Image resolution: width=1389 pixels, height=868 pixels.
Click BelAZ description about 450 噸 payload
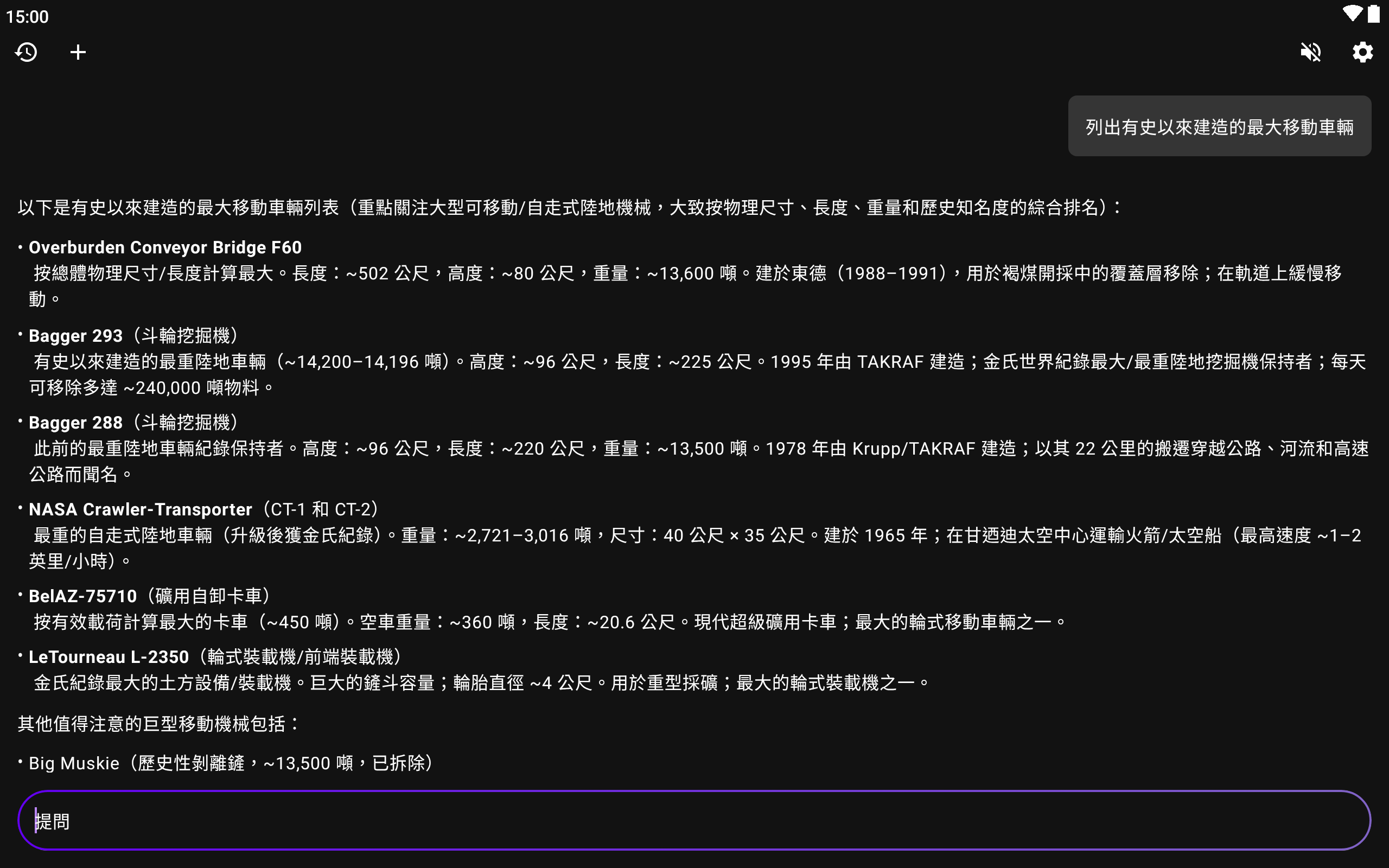click(545, 622)
